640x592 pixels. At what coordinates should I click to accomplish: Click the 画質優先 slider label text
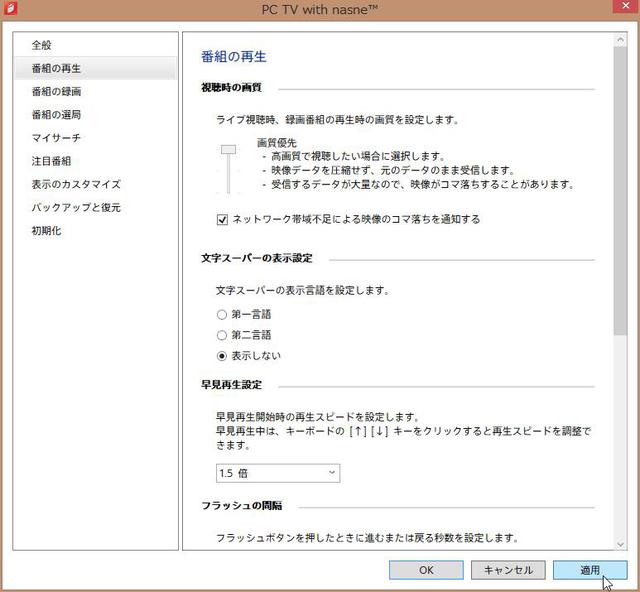point(277,143)
